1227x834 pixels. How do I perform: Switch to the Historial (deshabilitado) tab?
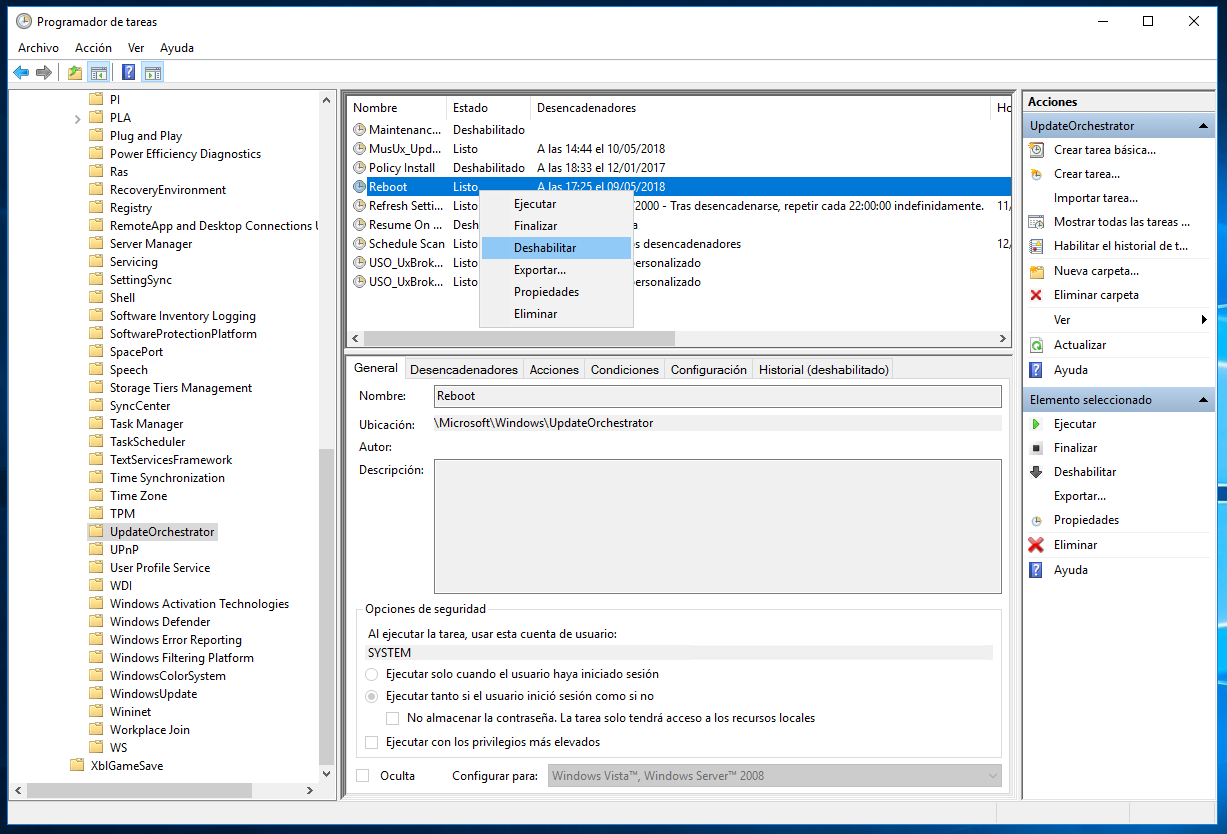coord(823,370)
